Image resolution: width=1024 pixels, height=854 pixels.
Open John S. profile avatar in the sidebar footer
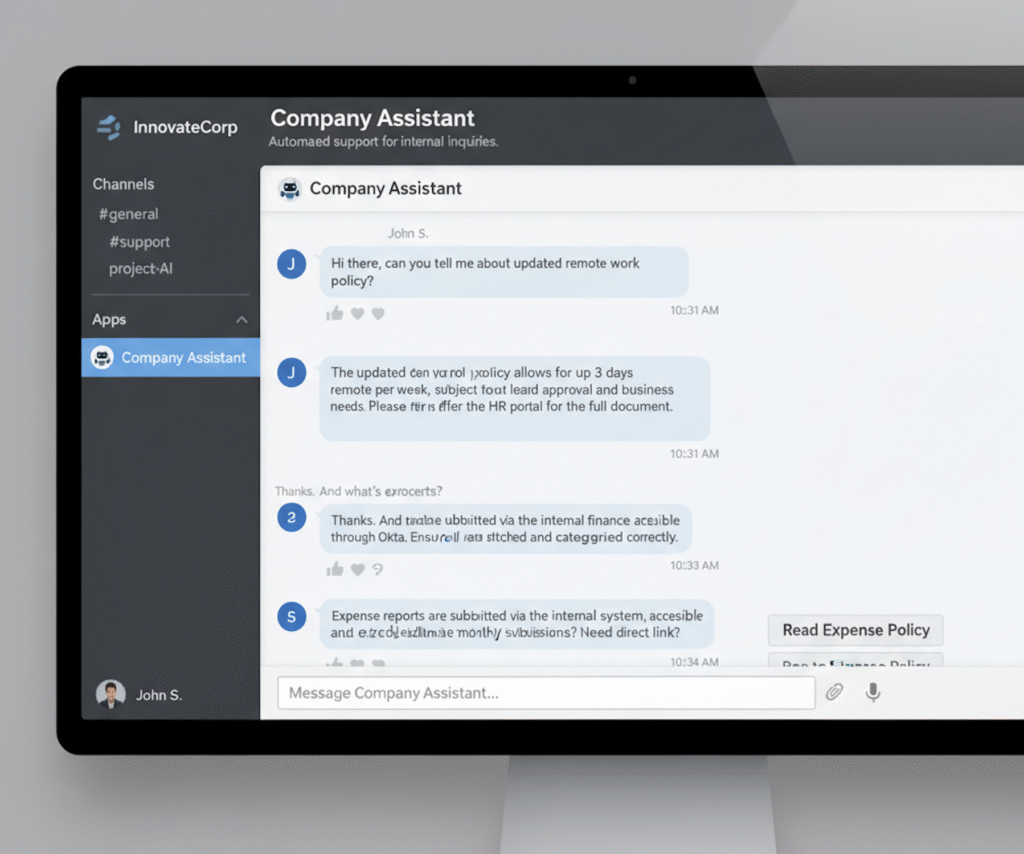(x=110, y=694)
